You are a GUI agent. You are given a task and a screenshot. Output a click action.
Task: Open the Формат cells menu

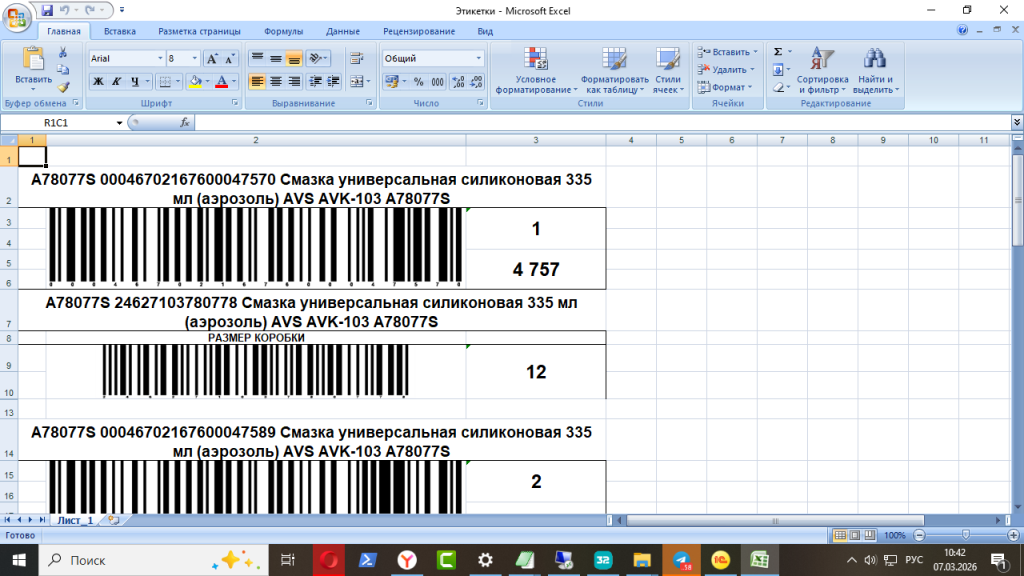pyautogui.click(x=725, y=87)
